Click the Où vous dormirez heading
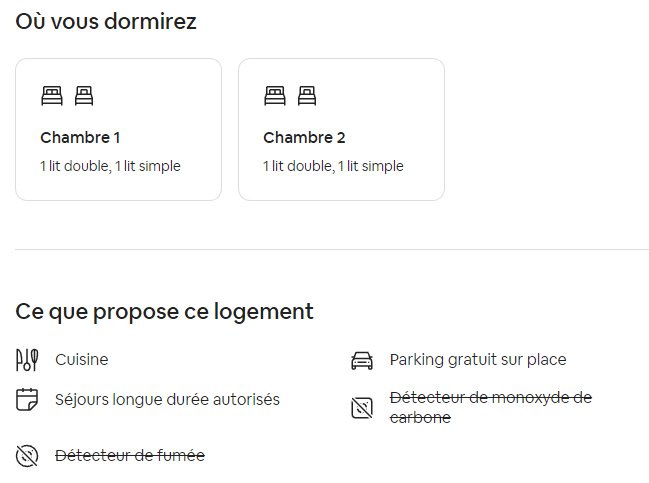649x483 pixels. pos(106,22)
